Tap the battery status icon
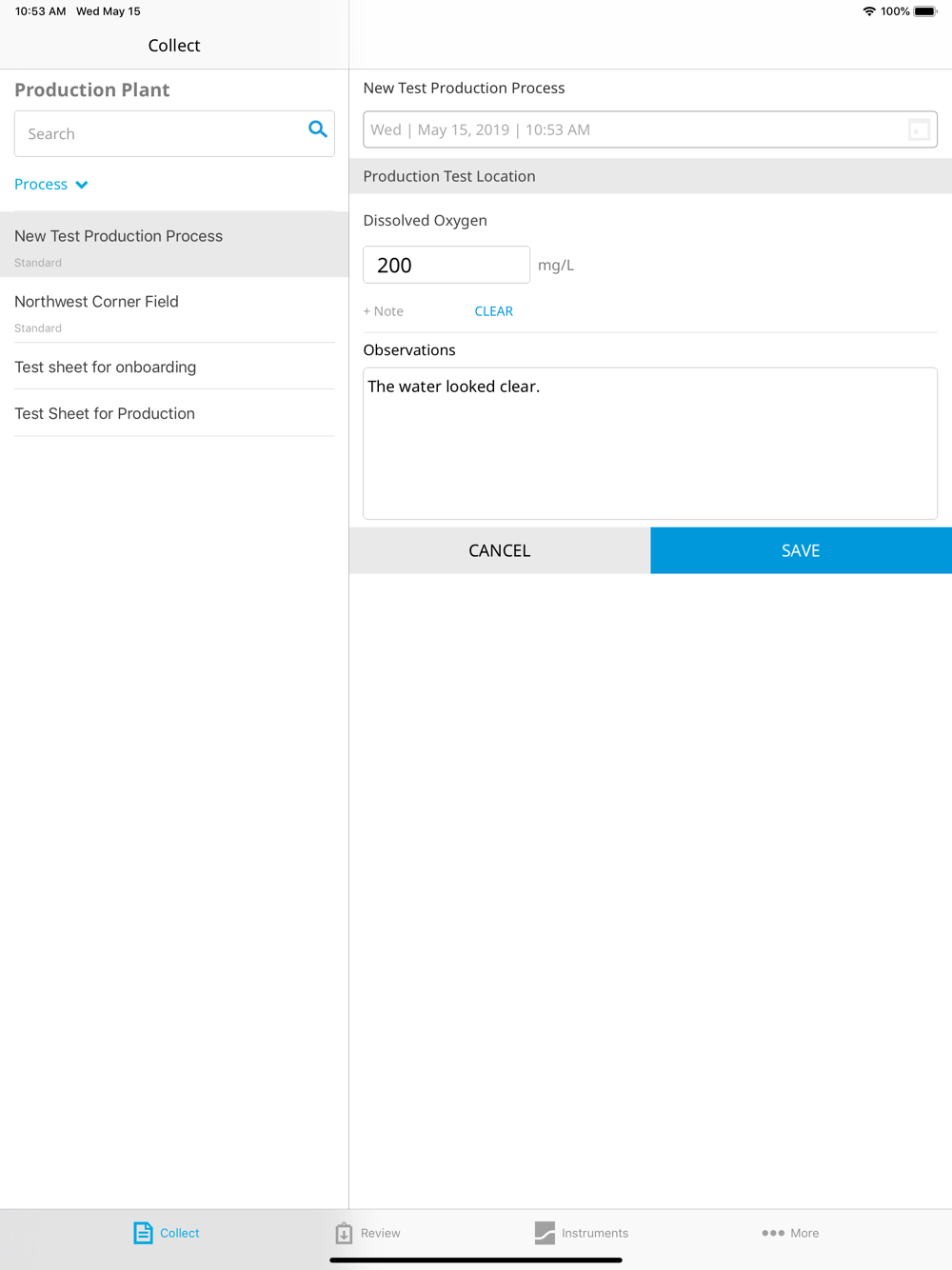This screenshot has height=1270, width=952. [x=925, y=11]
